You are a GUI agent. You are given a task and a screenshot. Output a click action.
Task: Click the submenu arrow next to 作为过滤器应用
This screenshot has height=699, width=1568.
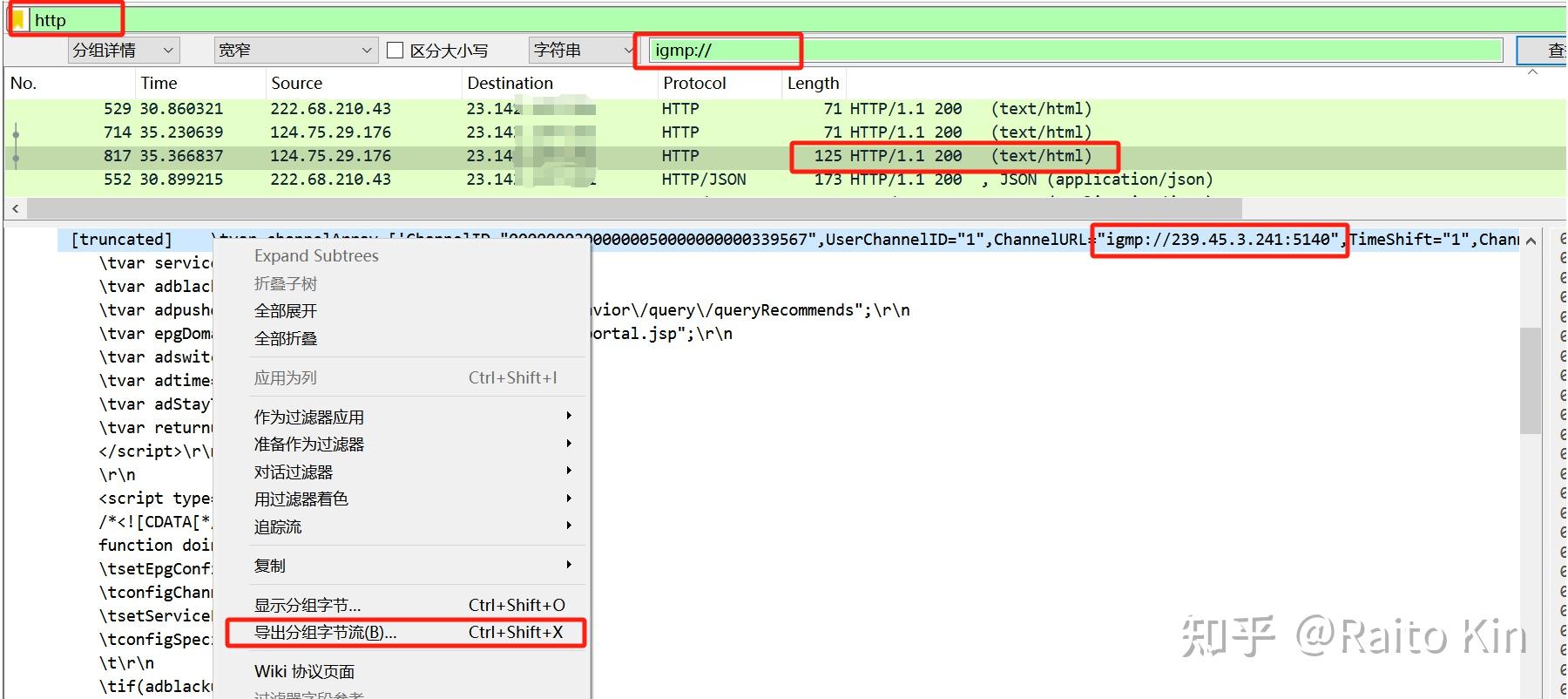[569, 416]
